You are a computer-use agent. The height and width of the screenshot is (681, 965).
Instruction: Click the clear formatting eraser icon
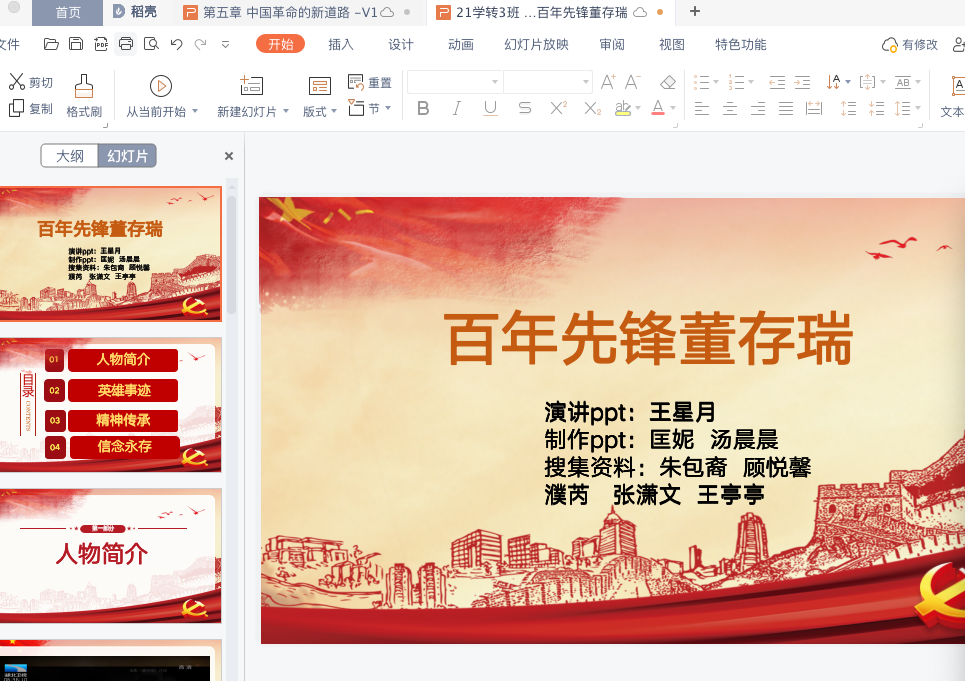(x=668, y=82)
